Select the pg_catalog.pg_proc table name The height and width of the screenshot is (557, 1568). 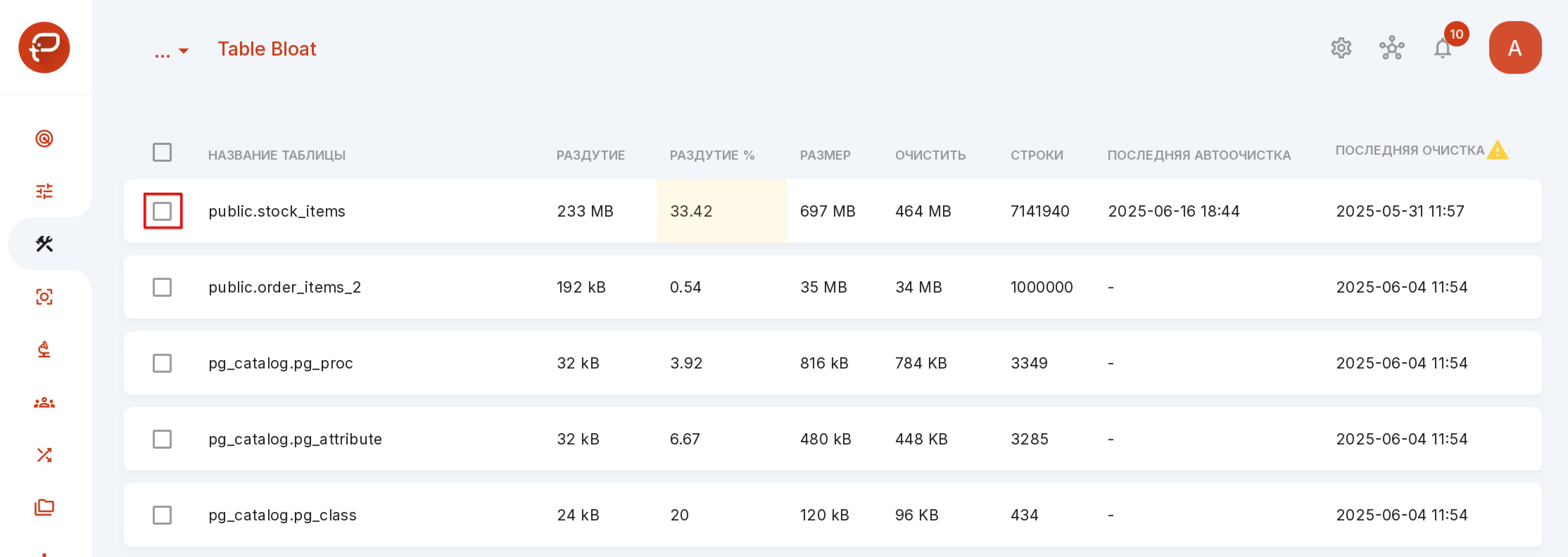click(280, 363)
